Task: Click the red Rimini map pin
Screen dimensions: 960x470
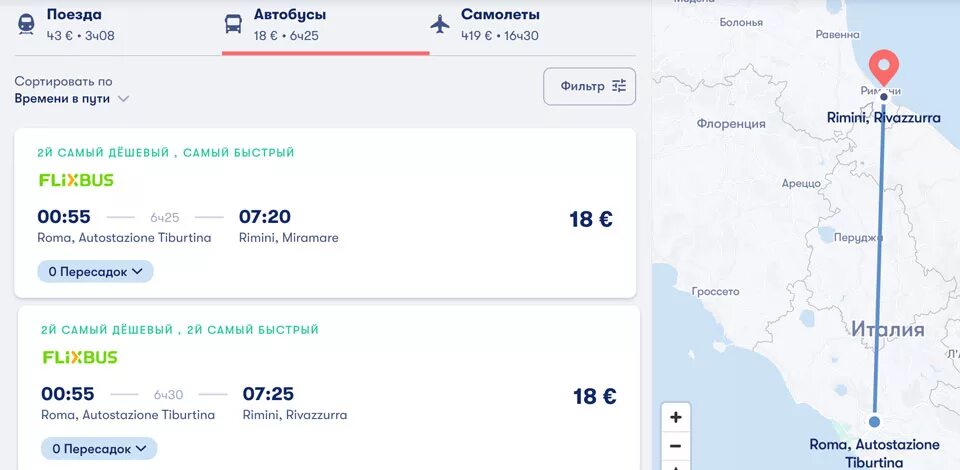Action: (883, 68)
